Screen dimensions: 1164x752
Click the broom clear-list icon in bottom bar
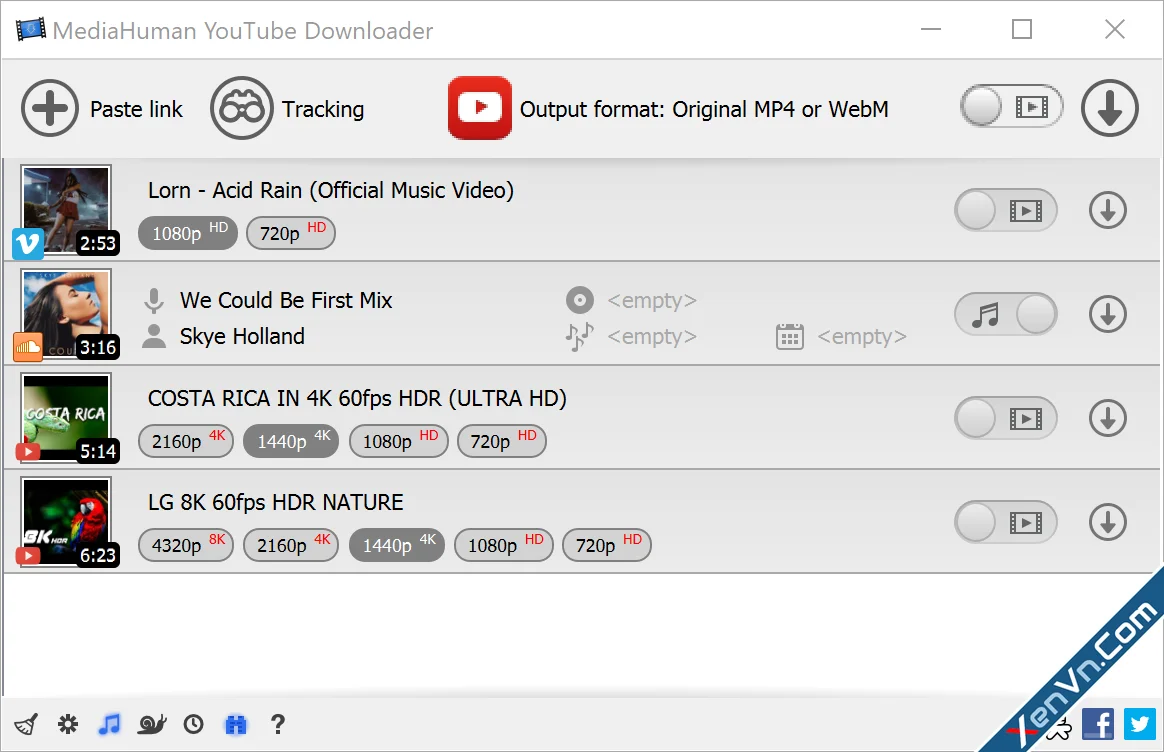pos(26,724)
